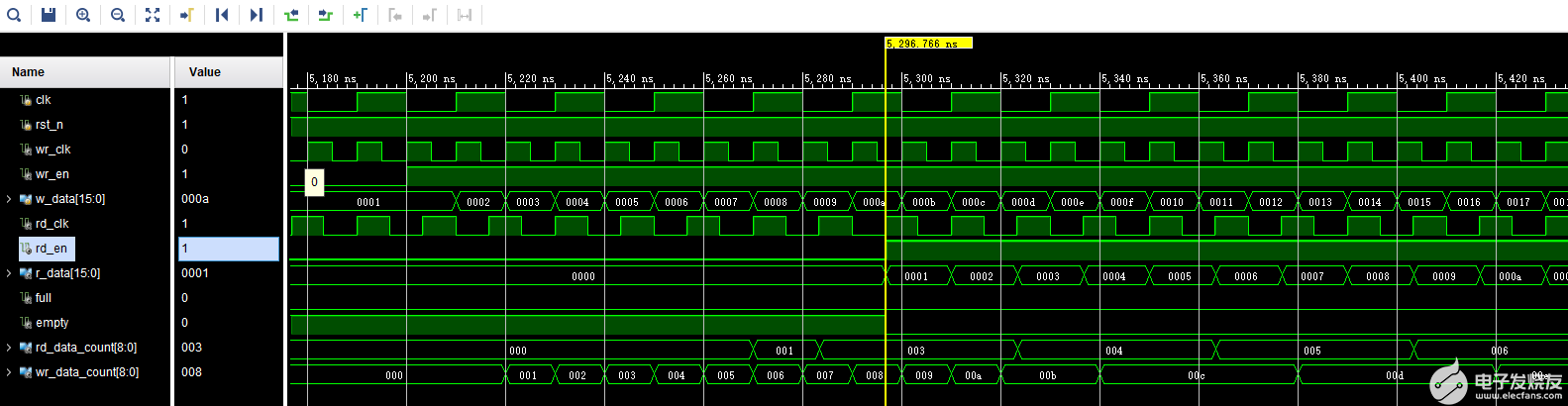Click the full signal icon
This screenshot has height=406, width=1568.
26,298
